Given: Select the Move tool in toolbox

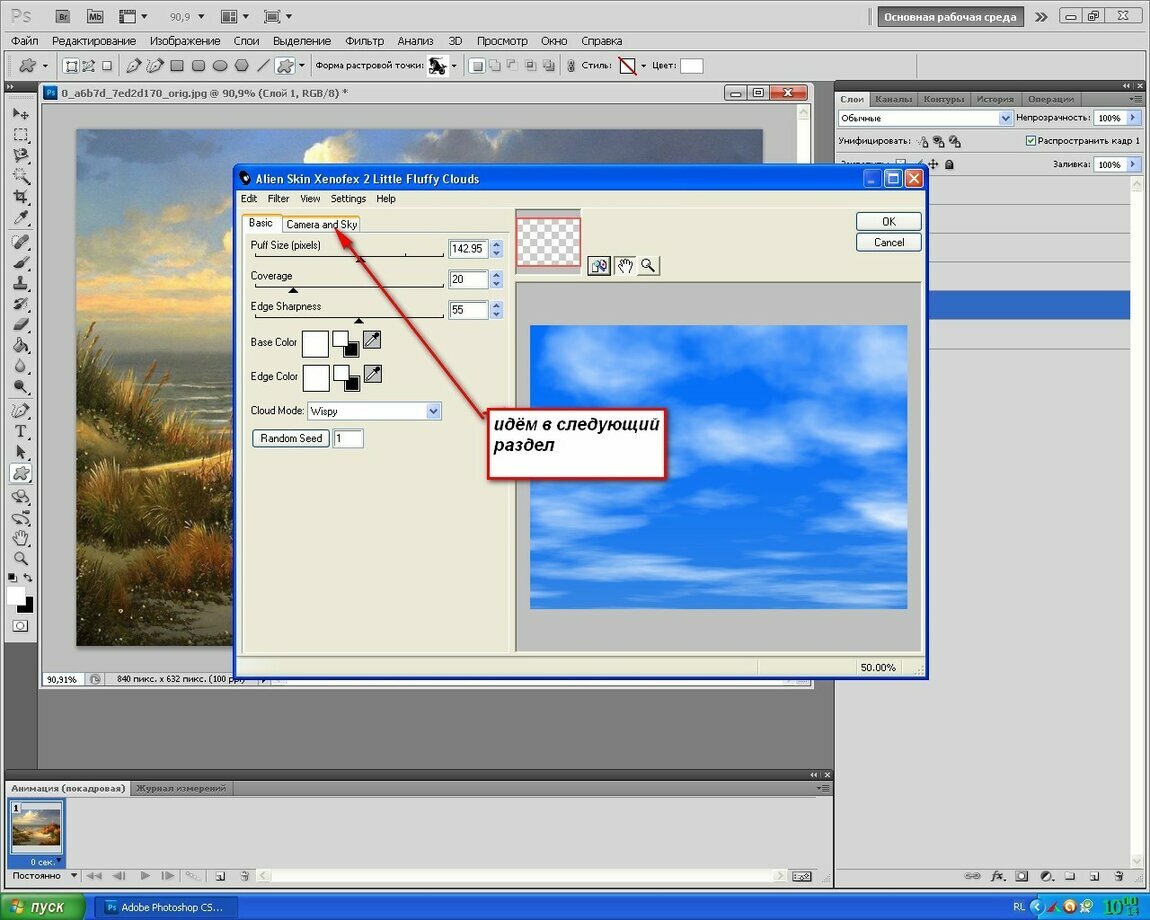Looking at the screenshot, I should click(21, 114).
